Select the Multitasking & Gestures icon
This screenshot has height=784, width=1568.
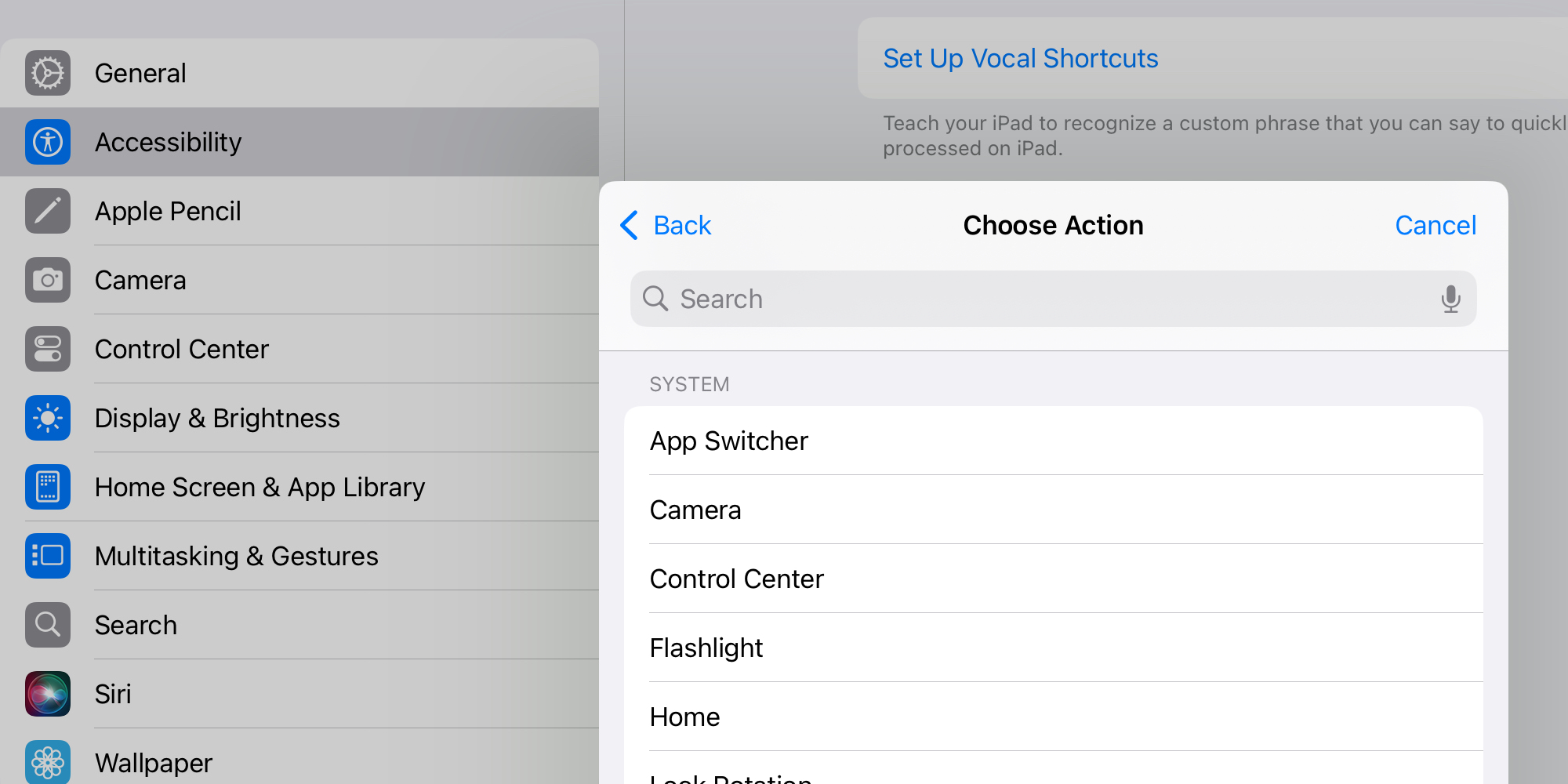(47, 556)
